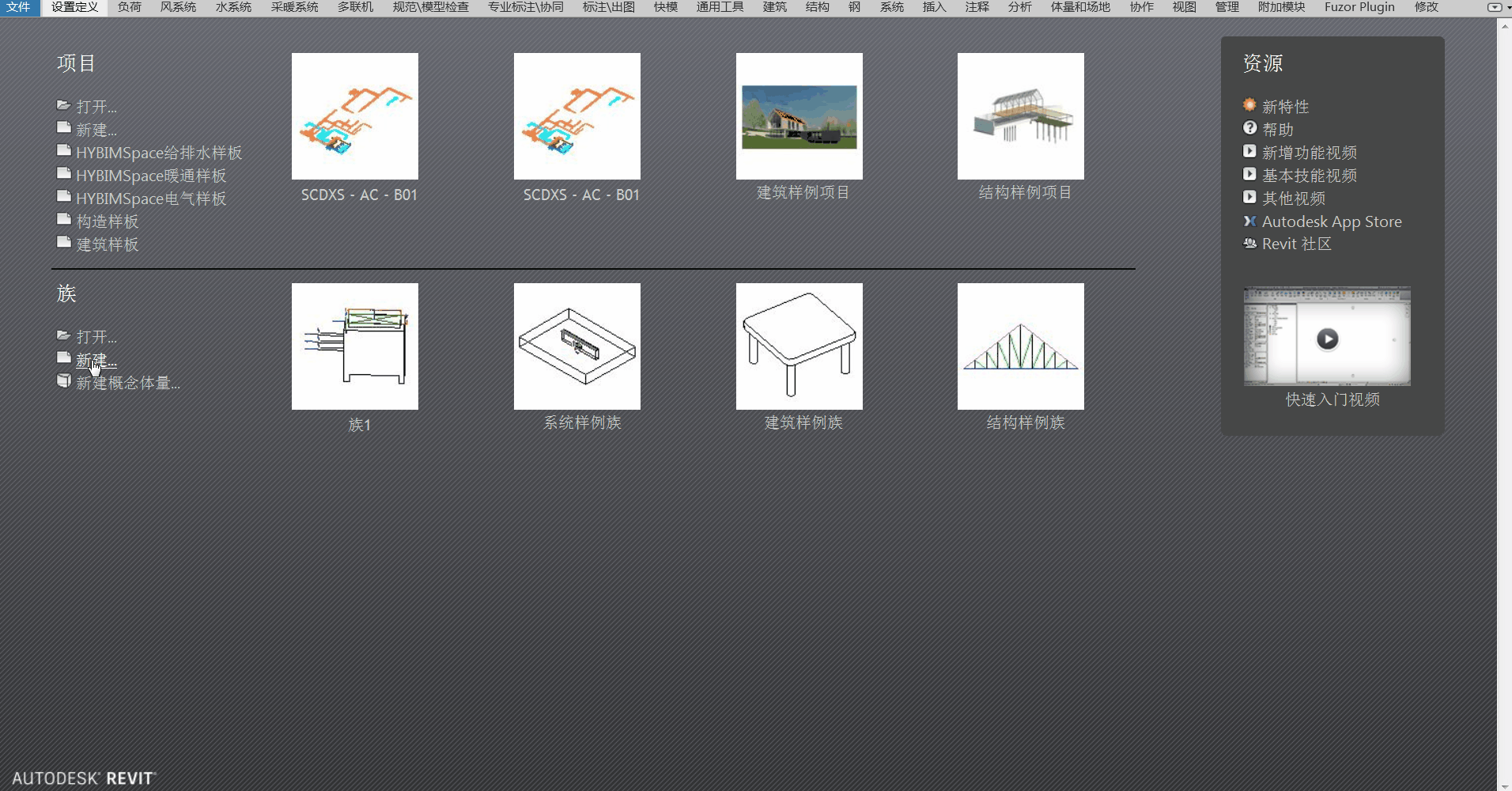Click the template icon beside 构造样板

(64, 219)
